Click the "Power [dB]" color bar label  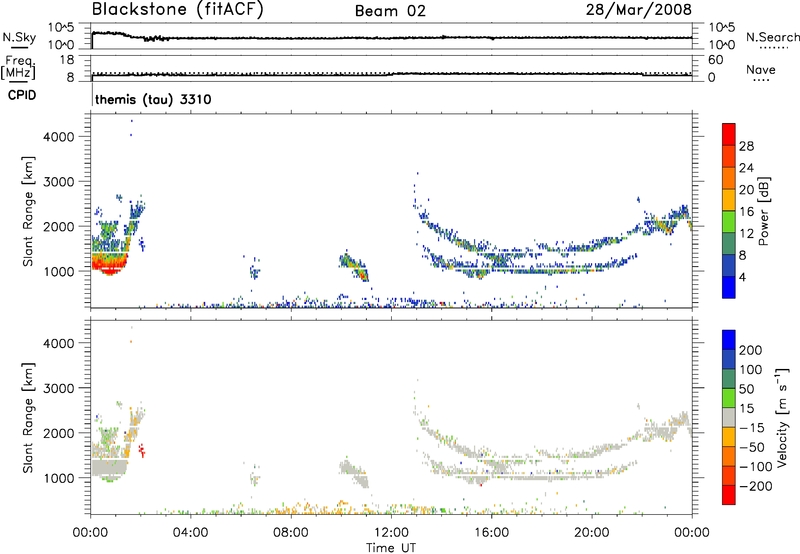point(763,211)
